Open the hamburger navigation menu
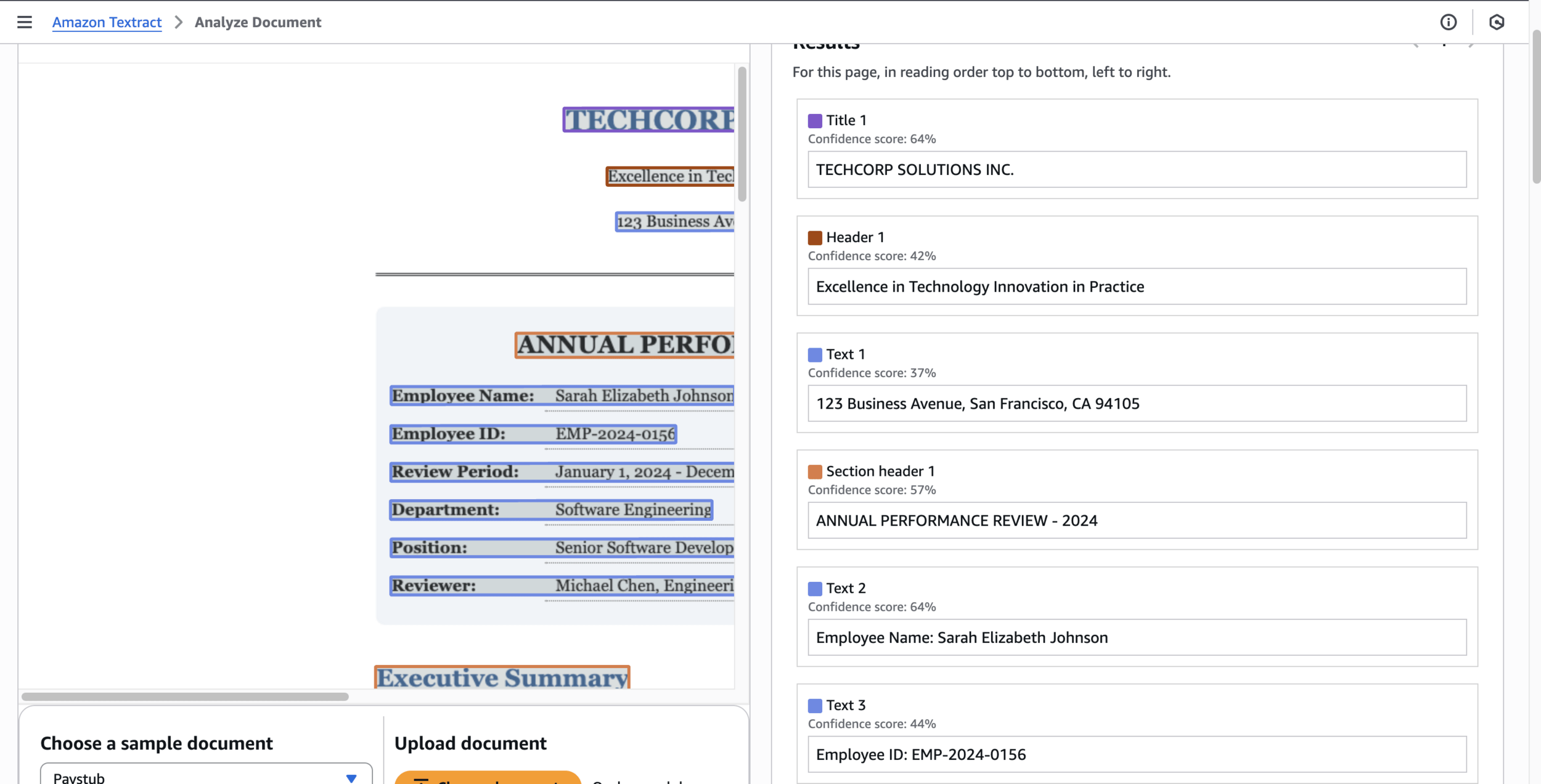 [x=24, y=22]
